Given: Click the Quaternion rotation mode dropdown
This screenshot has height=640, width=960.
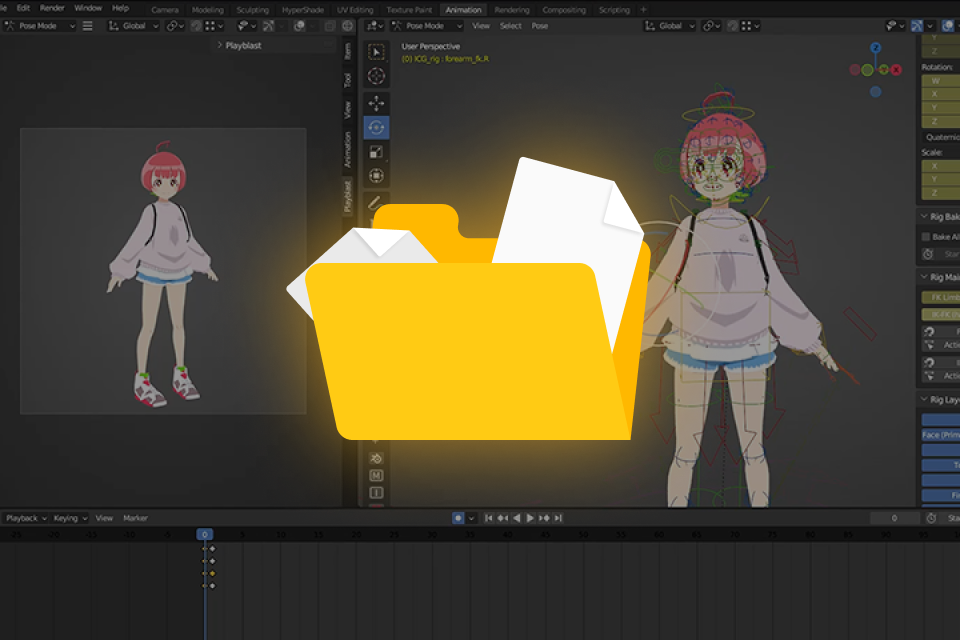Looking at the screenshot, I should (x=941, y=137).
